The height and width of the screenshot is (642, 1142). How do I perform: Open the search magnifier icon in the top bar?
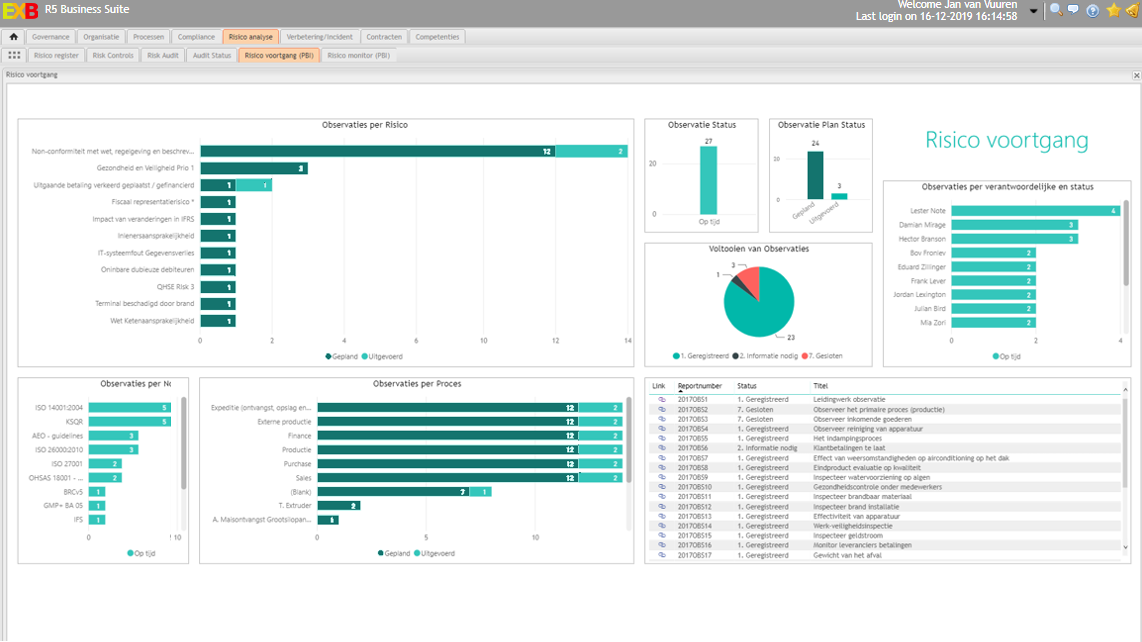click(x=1055, y=9)
